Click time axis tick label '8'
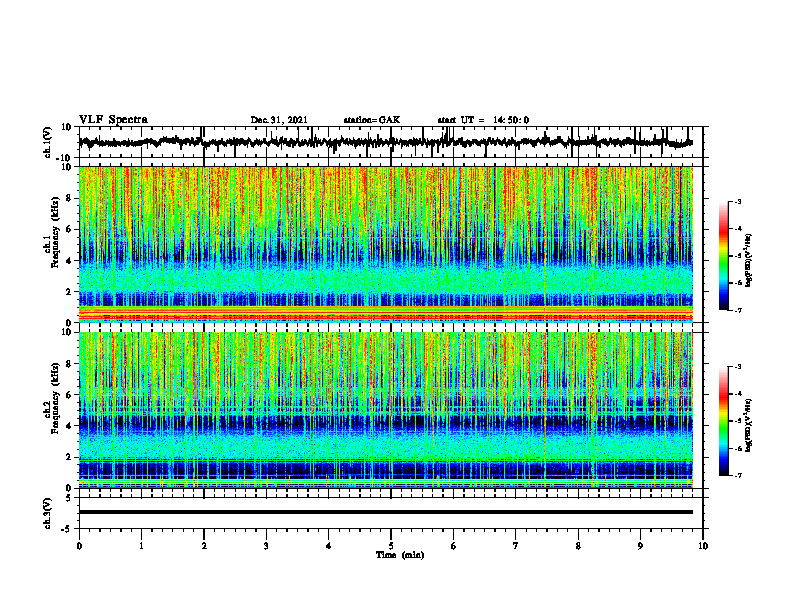 point(578,546)
